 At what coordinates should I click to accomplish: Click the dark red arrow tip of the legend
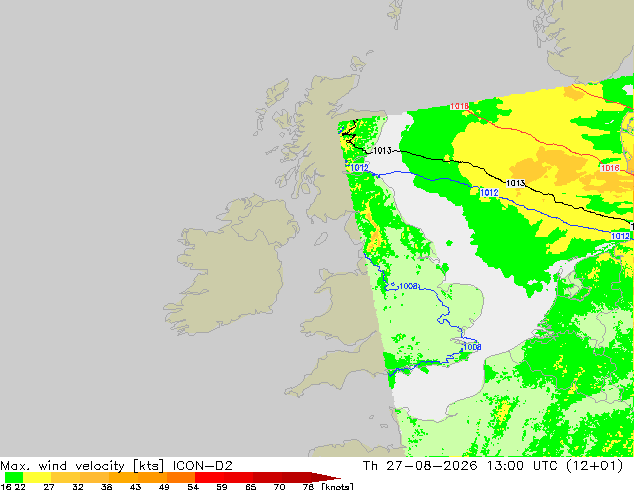point(325,477)
